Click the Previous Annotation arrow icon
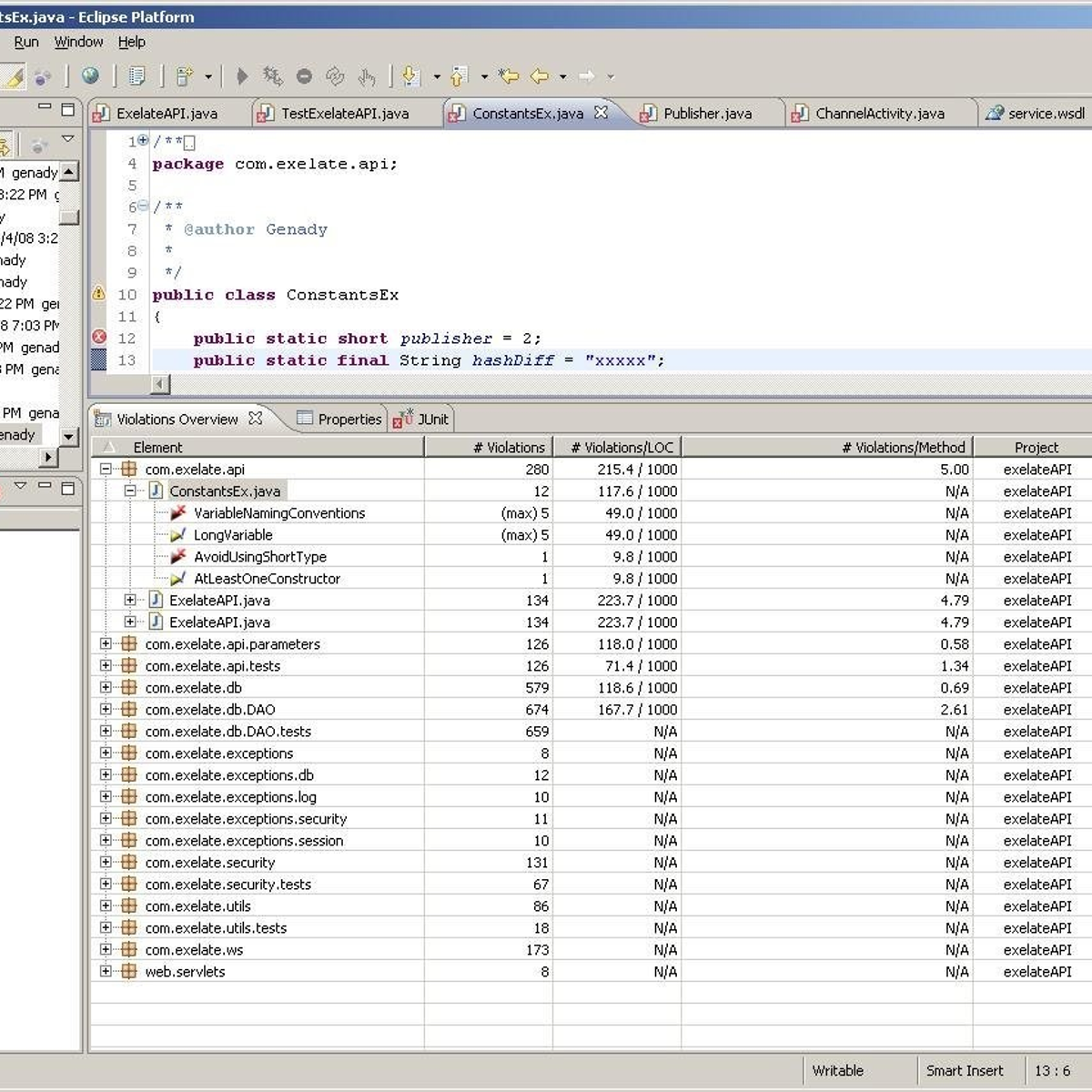 459,76
